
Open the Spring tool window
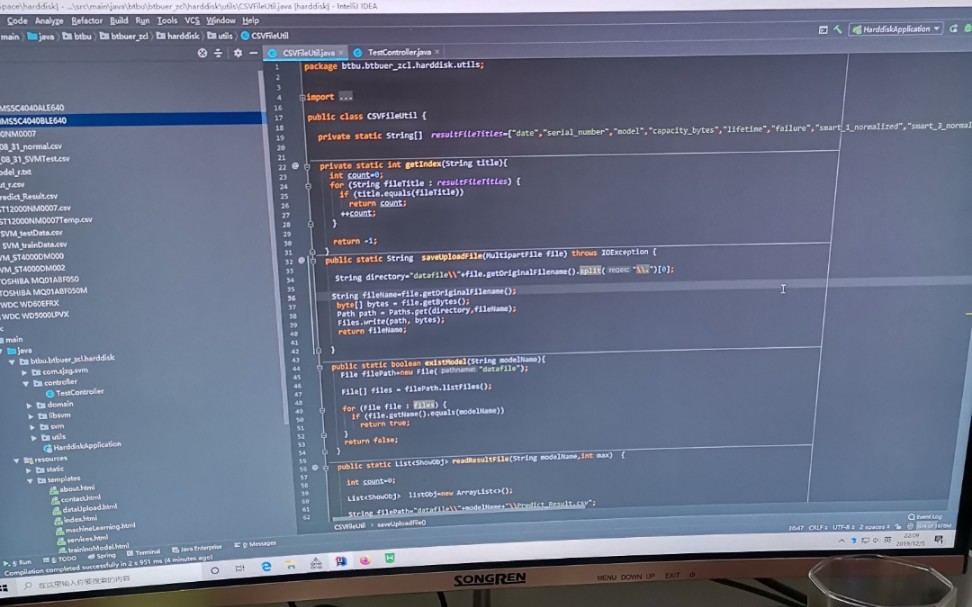click(102, 556)
